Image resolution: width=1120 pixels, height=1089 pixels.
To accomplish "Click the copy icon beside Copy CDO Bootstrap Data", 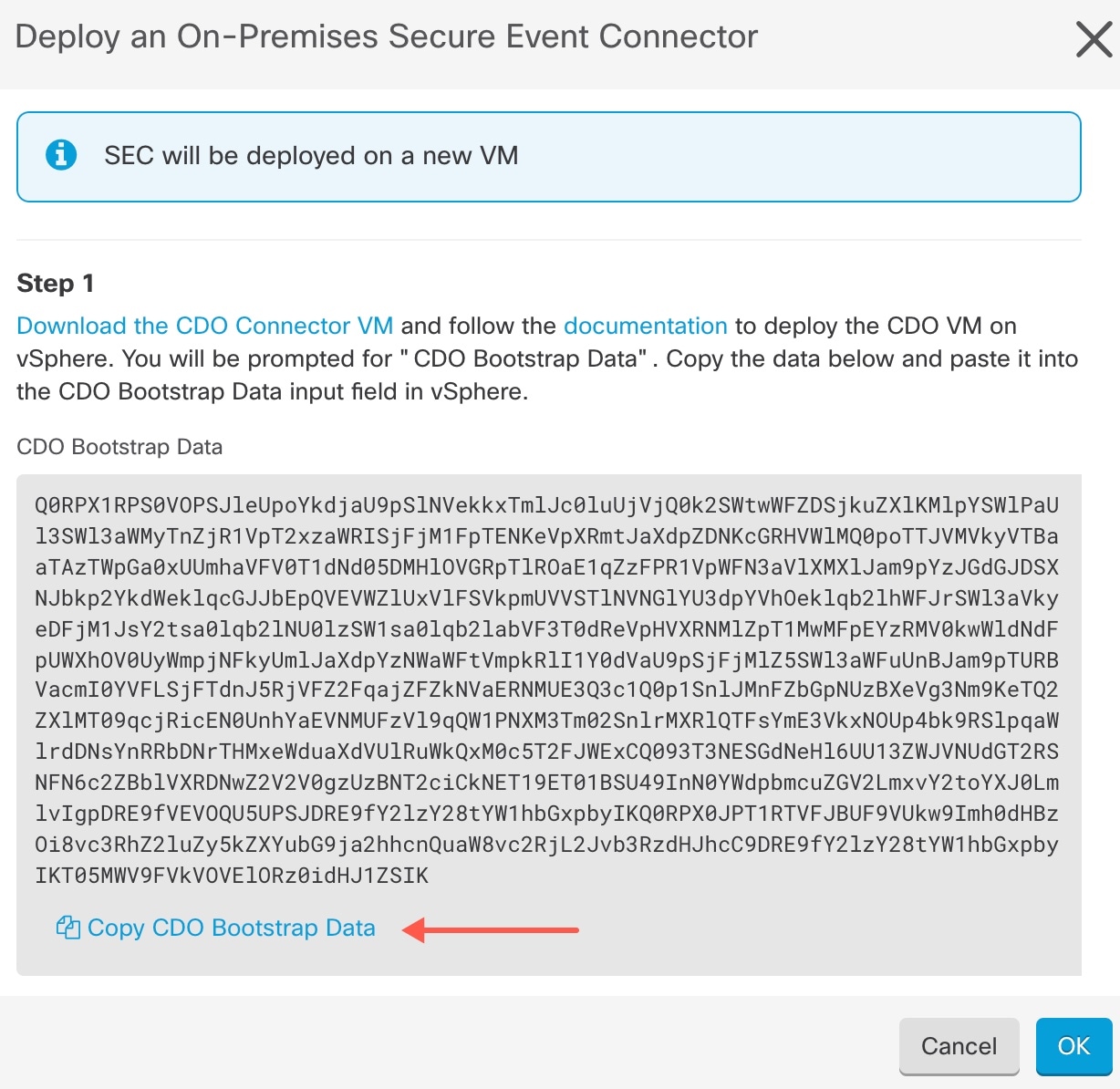I will 67,927.
